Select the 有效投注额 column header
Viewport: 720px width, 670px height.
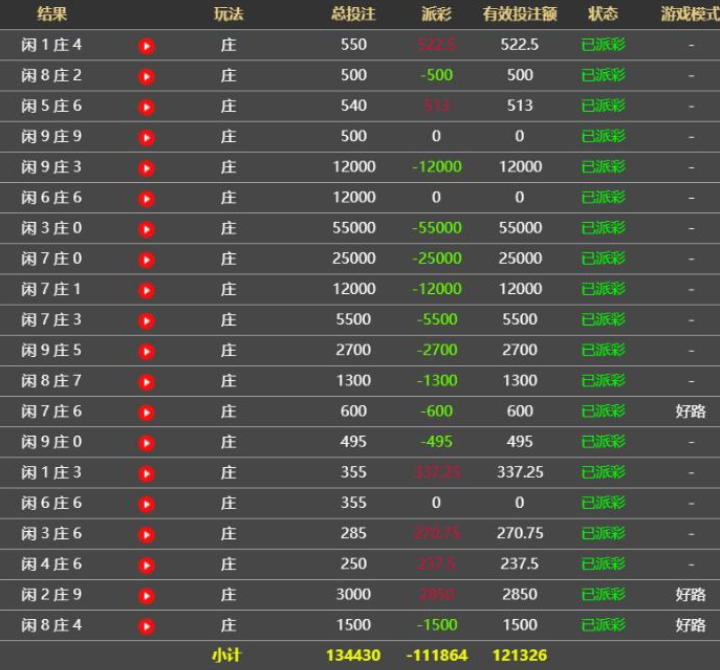click(519, 14)
